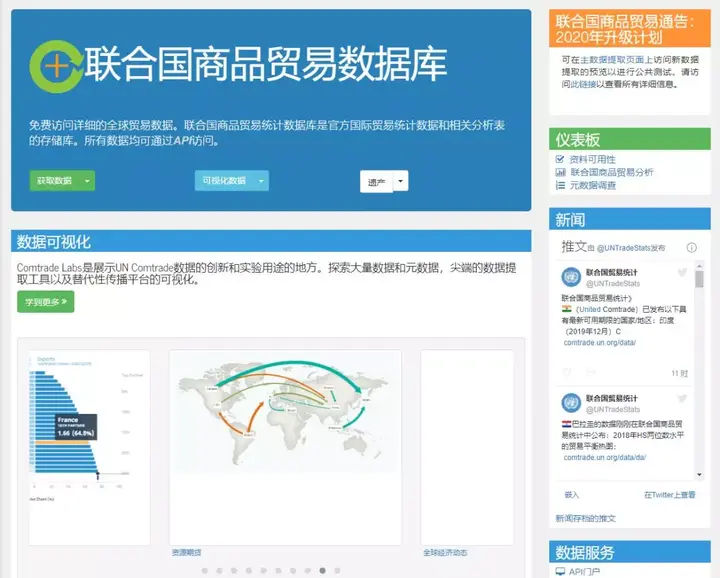Click the Paraguay flag emoji in tweet
The width and height of the screenshot is (720, 578).
566,424
